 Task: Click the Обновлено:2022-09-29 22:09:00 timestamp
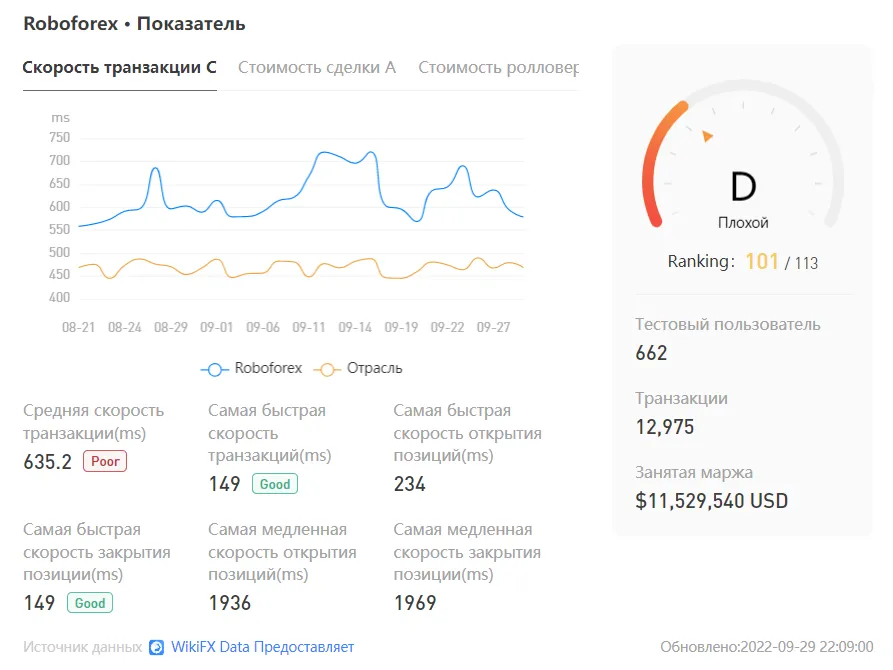click(767, 647)
